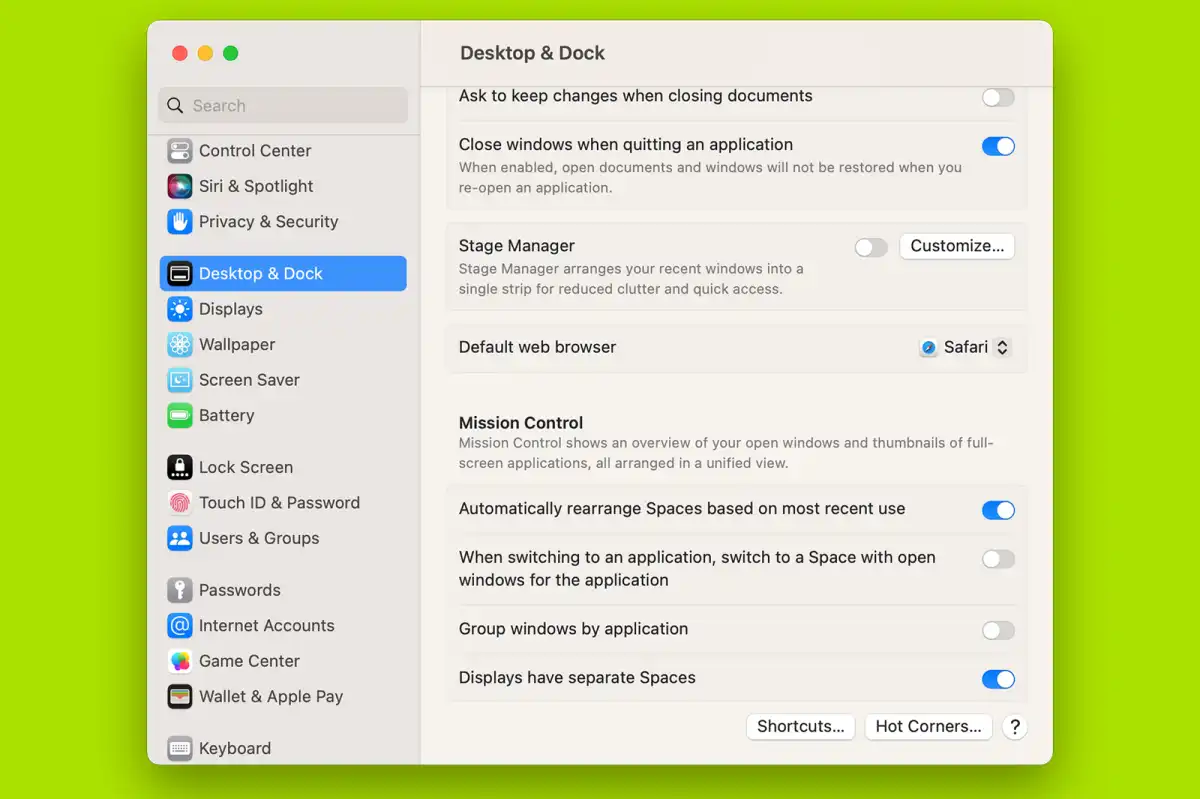Click the Search field in sidebar
This screenshot has height=799, width=1200.
pyautogui.click(x=283, y=106)
